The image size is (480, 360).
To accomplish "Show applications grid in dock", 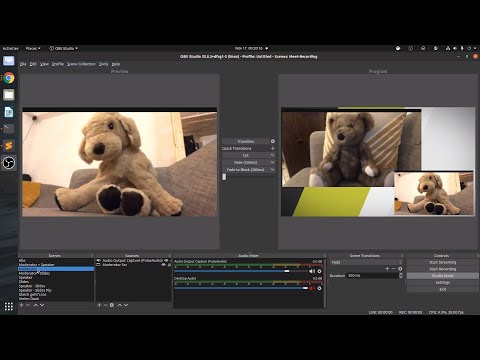I will [x=9, y=306].
